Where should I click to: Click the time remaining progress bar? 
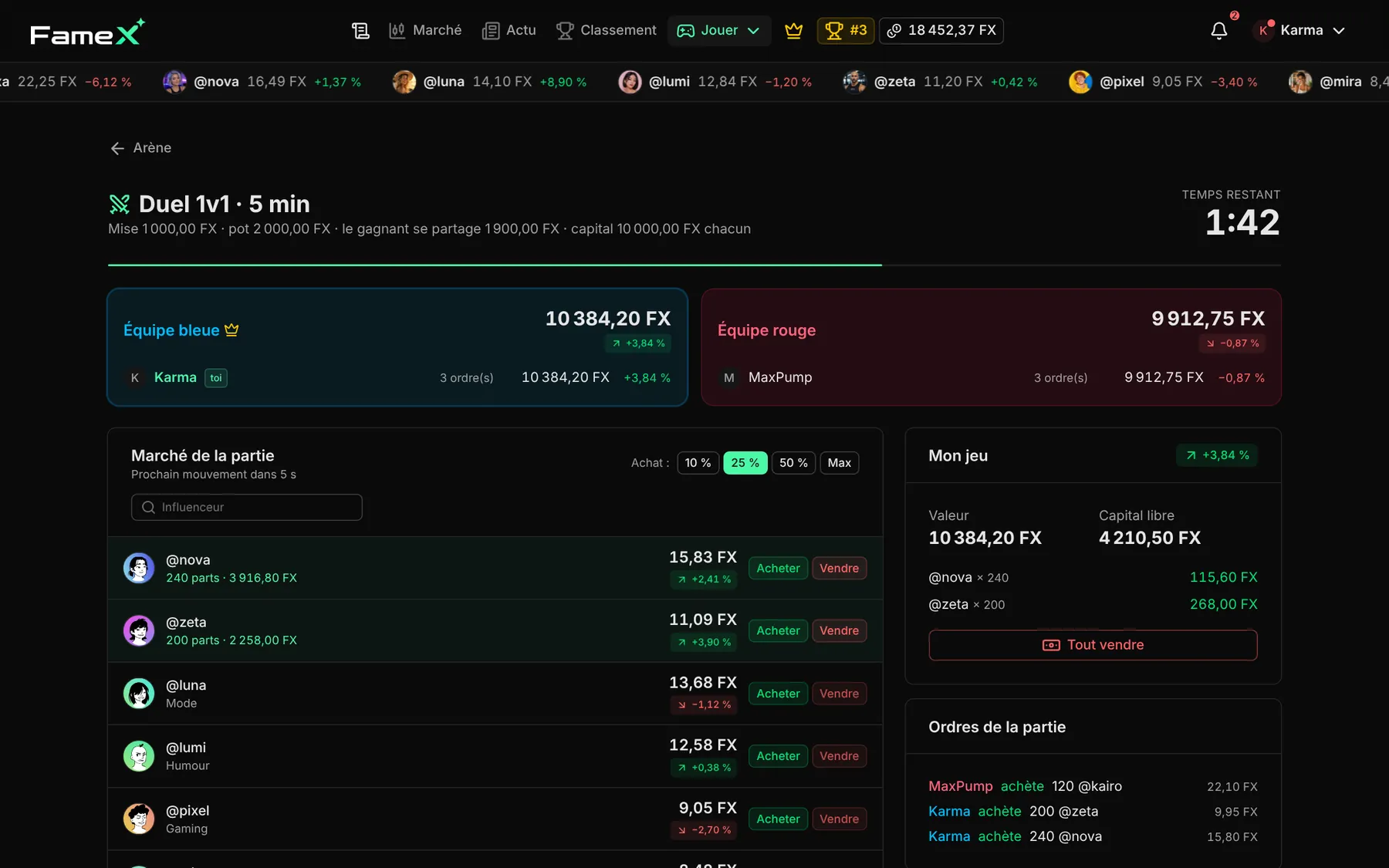pyautogui.click(x=694, y=265)
